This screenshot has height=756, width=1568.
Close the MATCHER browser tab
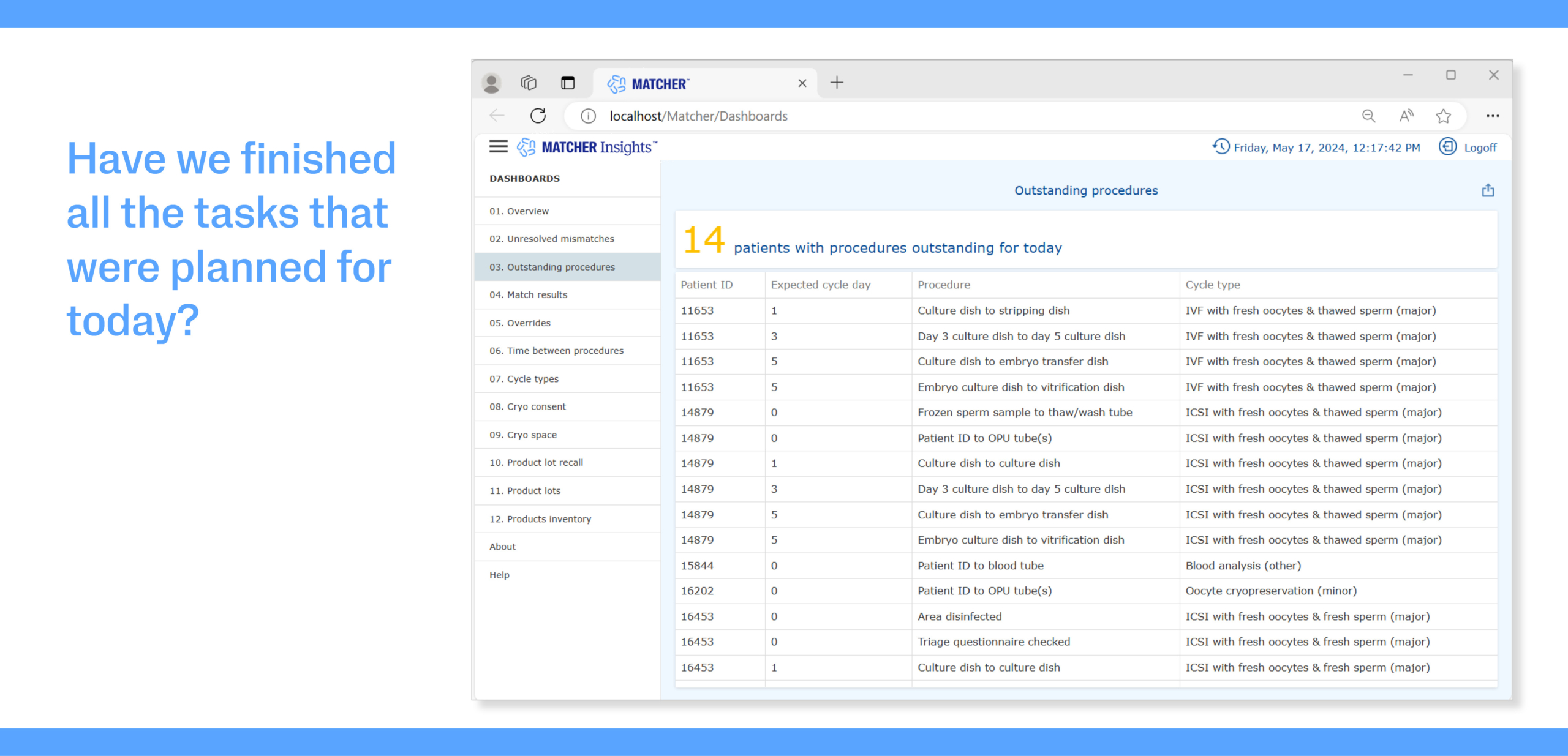802,83
